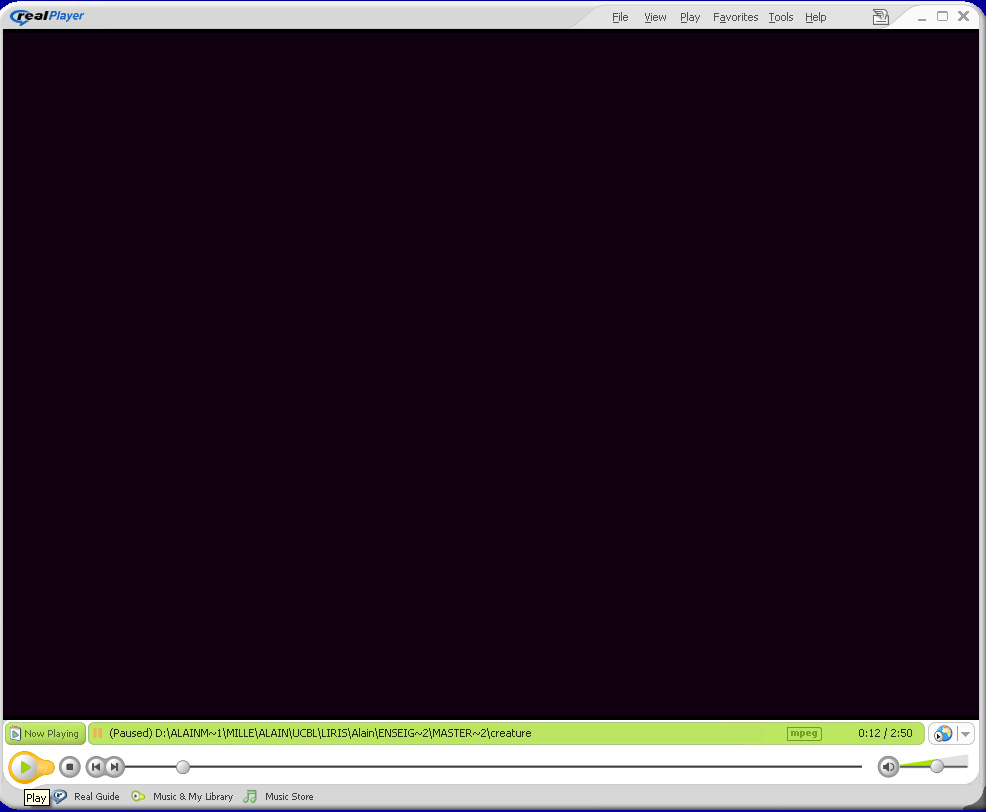The image size is (986, 812).
Task: Open the Play menu
Action: 690,17
